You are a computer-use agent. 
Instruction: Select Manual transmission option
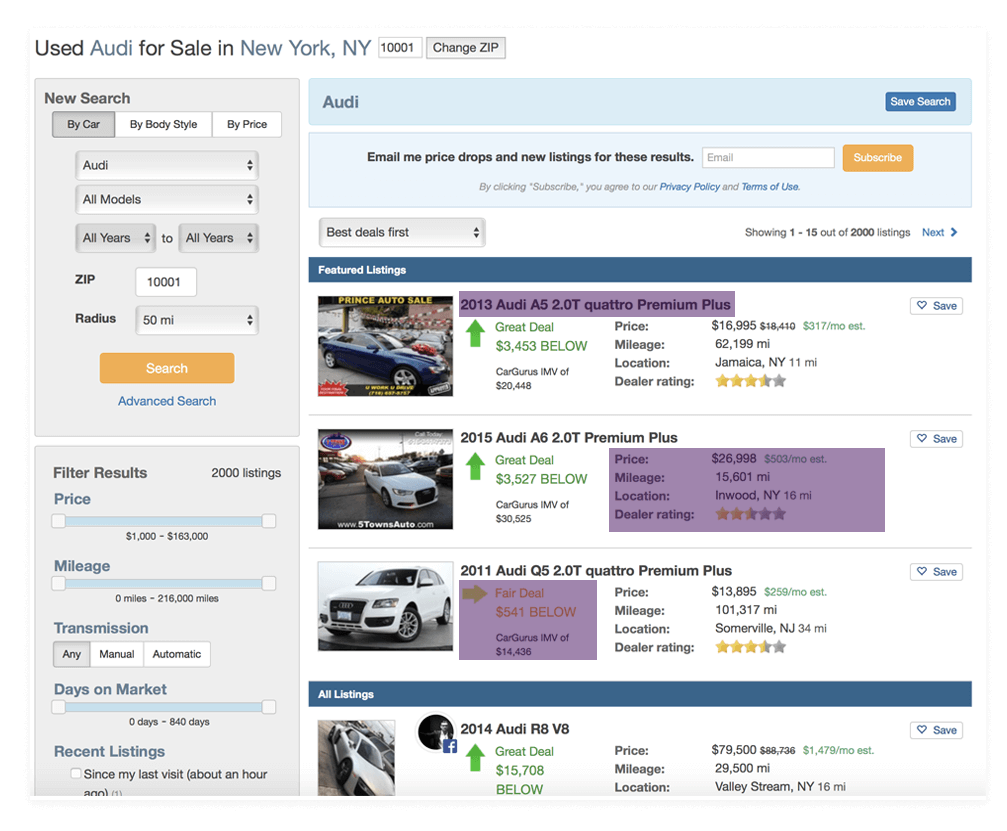[x=117, y=654]
